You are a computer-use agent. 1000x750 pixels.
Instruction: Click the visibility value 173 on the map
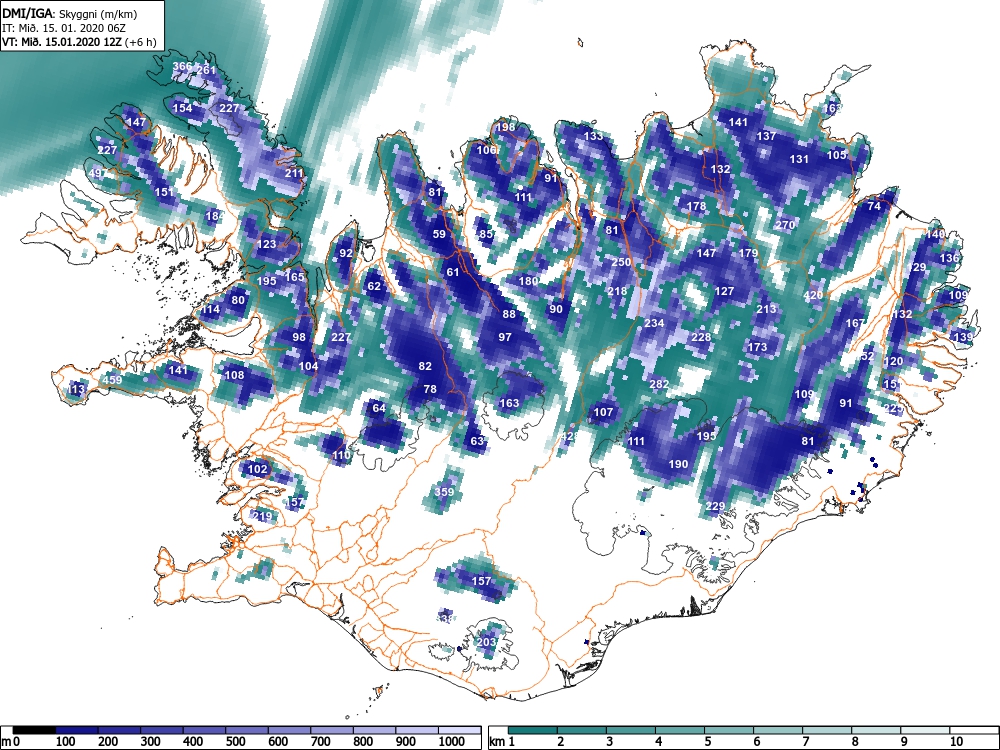coord(757,347)
